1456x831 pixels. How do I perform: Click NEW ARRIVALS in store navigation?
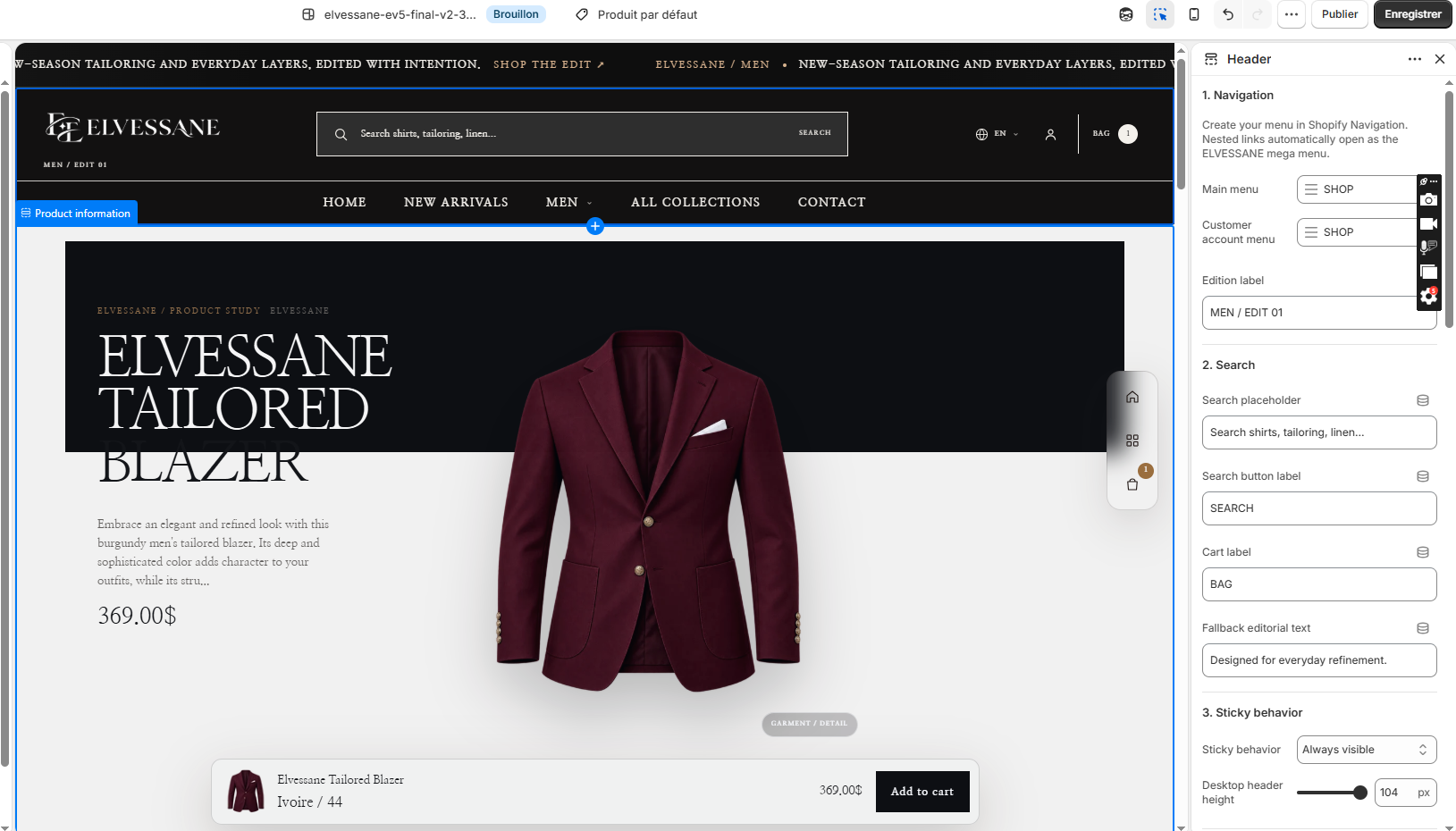(456, 203)
